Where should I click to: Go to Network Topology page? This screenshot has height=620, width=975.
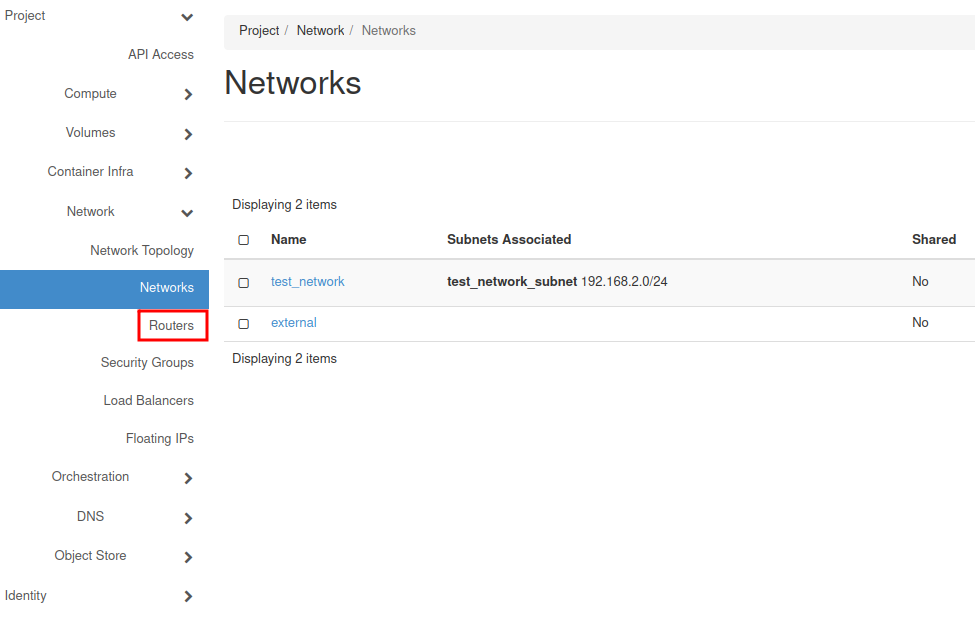pos(142,251)
